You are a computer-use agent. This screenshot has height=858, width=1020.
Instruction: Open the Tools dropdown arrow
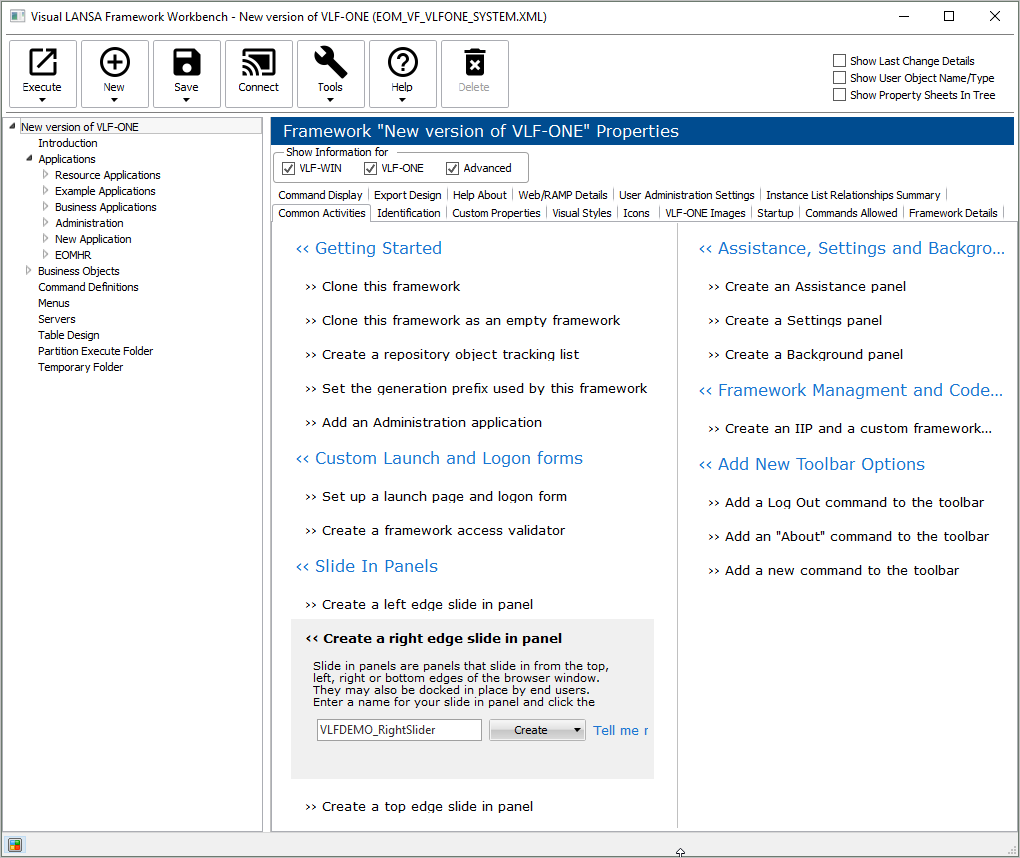(x=330, y=100)
